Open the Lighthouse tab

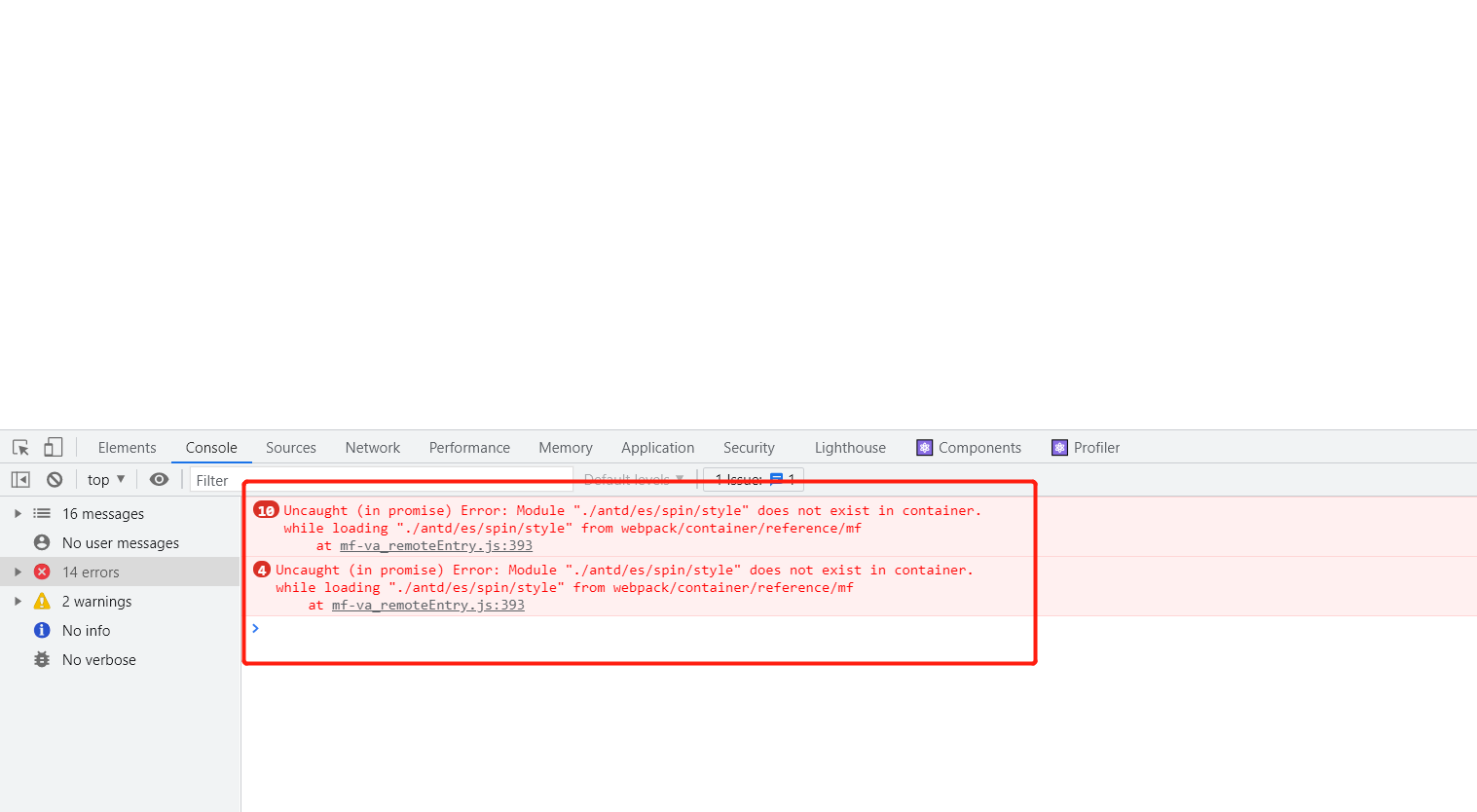tap(850, 448)
